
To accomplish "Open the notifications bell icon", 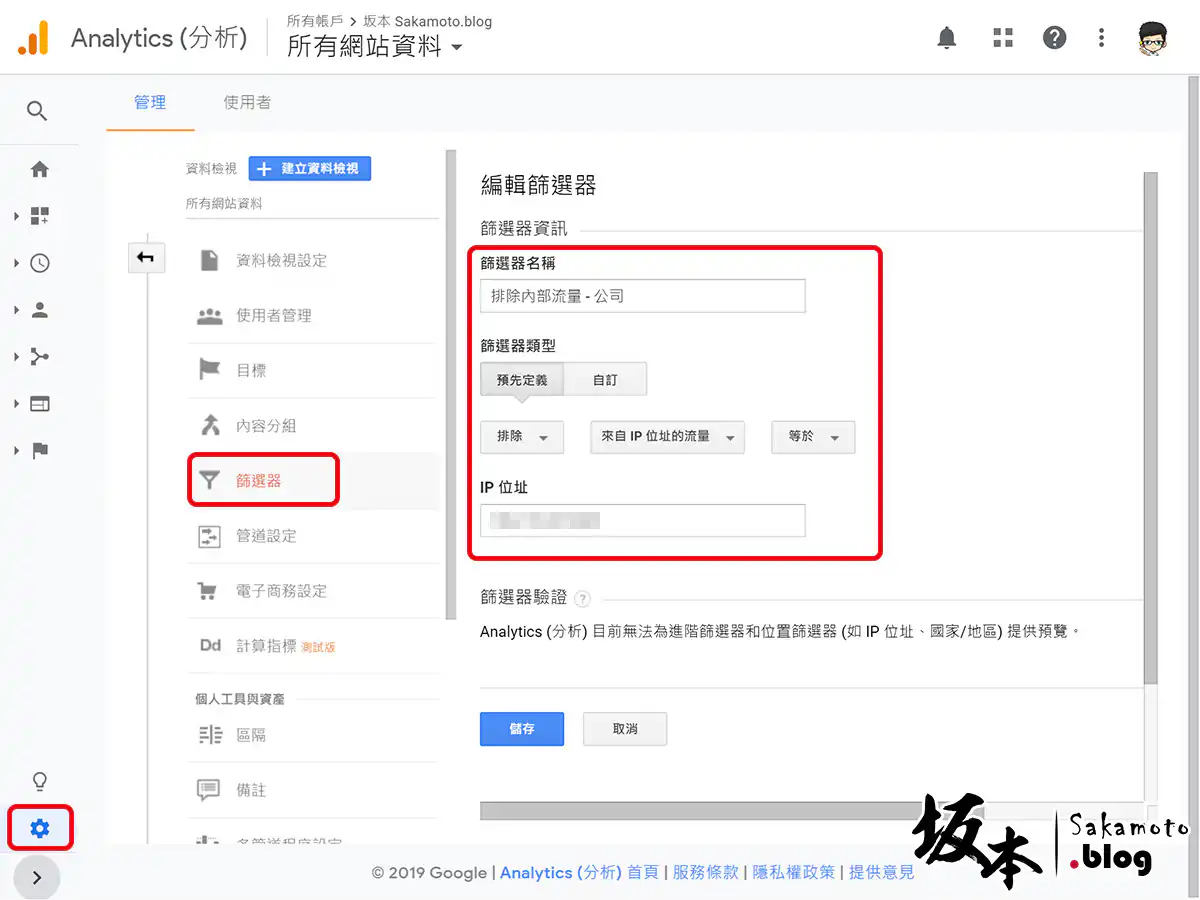I will pyautogui.click(x=946, y=38).
